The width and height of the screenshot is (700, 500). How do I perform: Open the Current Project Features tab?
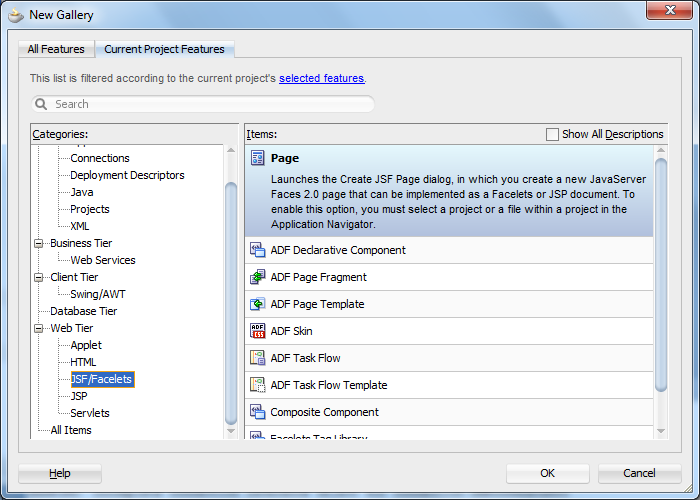coord(164,49)
